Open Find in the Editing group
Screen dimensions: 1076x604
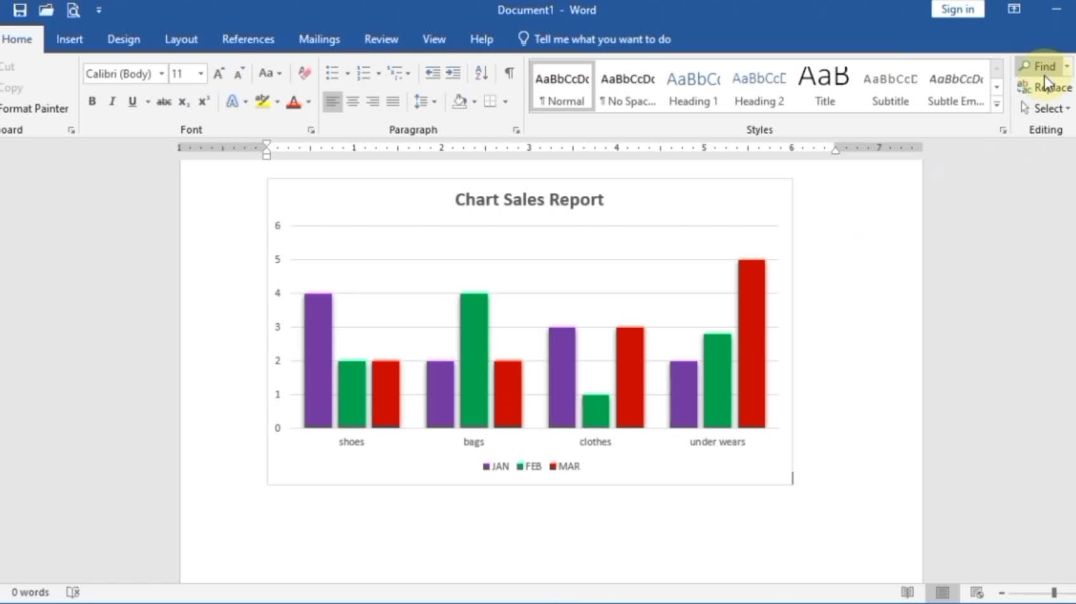pyautogui.click(x=1041, y=65)
